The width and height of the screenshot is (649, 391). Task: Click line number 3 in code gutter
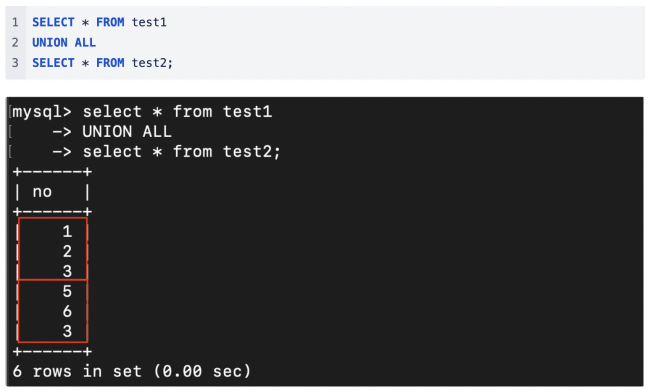coord(15,62)
